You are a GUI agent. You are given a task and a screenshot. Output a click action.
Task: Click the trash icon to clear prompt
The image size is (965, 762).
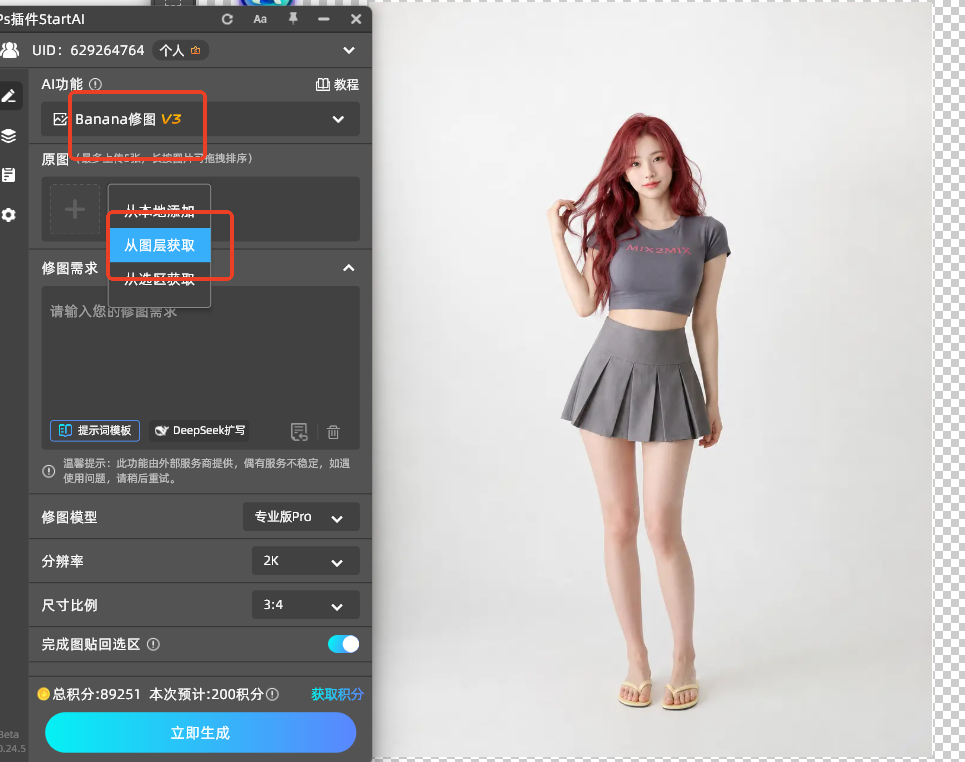click(334, 432)
